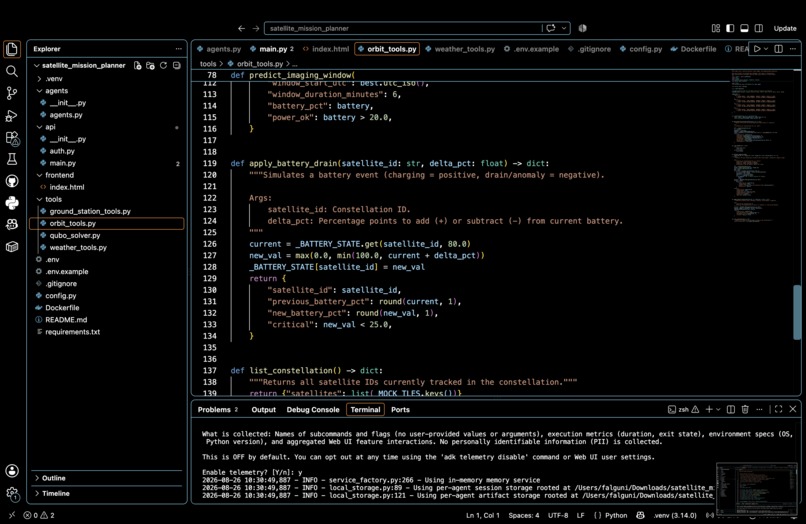Maximize the terminal panel size
Viewport: 806px width, 524px height.
pyautogui.click(x=778, y=409)
